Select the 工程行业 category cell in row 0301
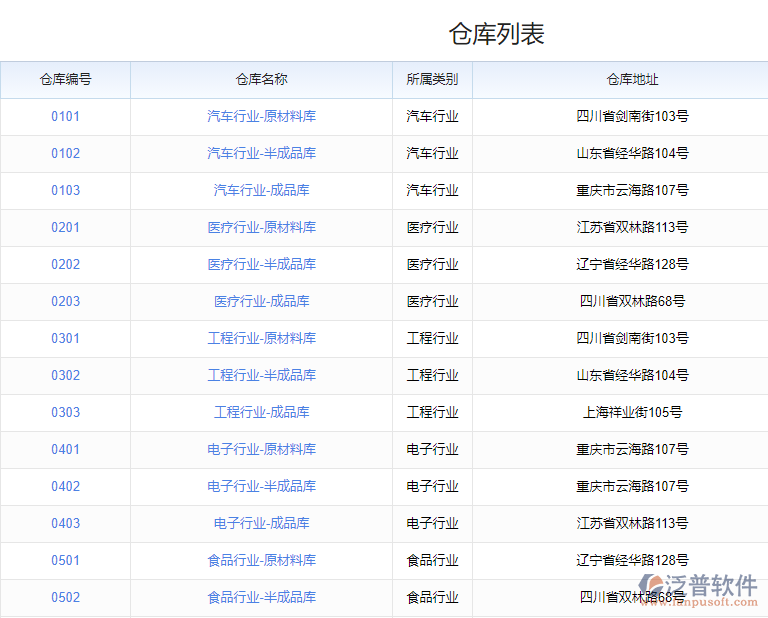The width and height of the screenshot is (768, 618). [432, 338]
